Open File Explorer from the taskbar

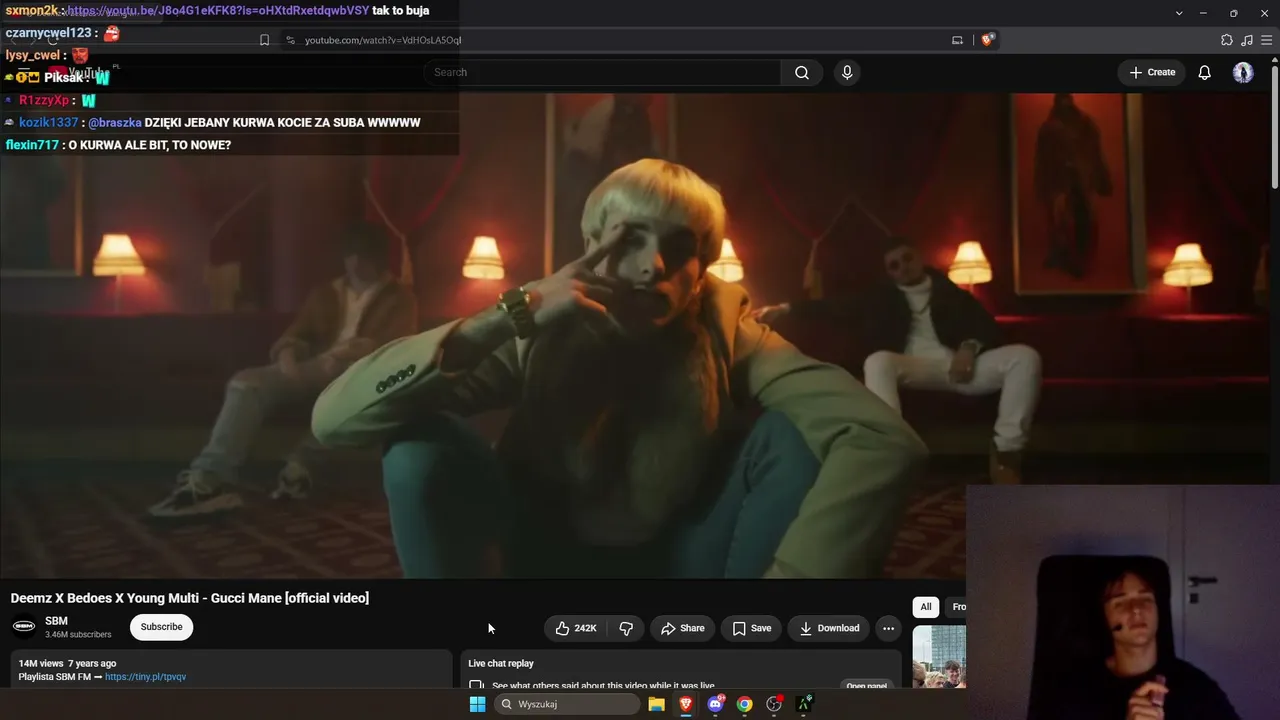click(x=656, y=704)
